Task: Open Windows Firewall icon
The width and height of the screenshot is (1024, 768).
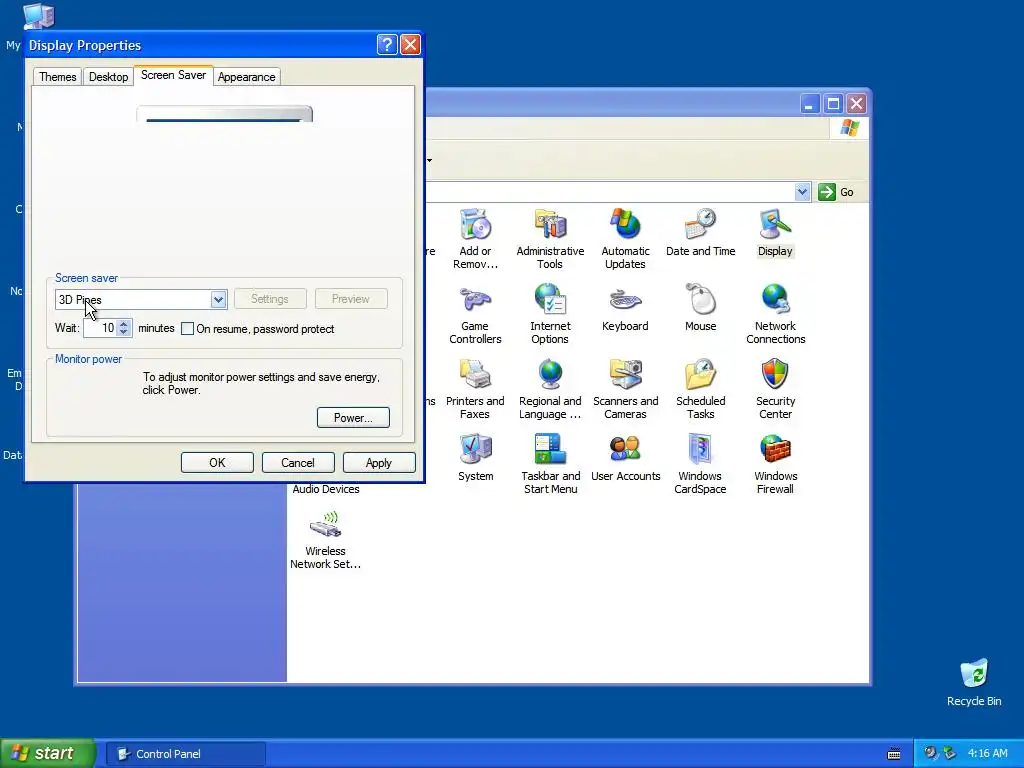Action: click(x=775, y=464)
